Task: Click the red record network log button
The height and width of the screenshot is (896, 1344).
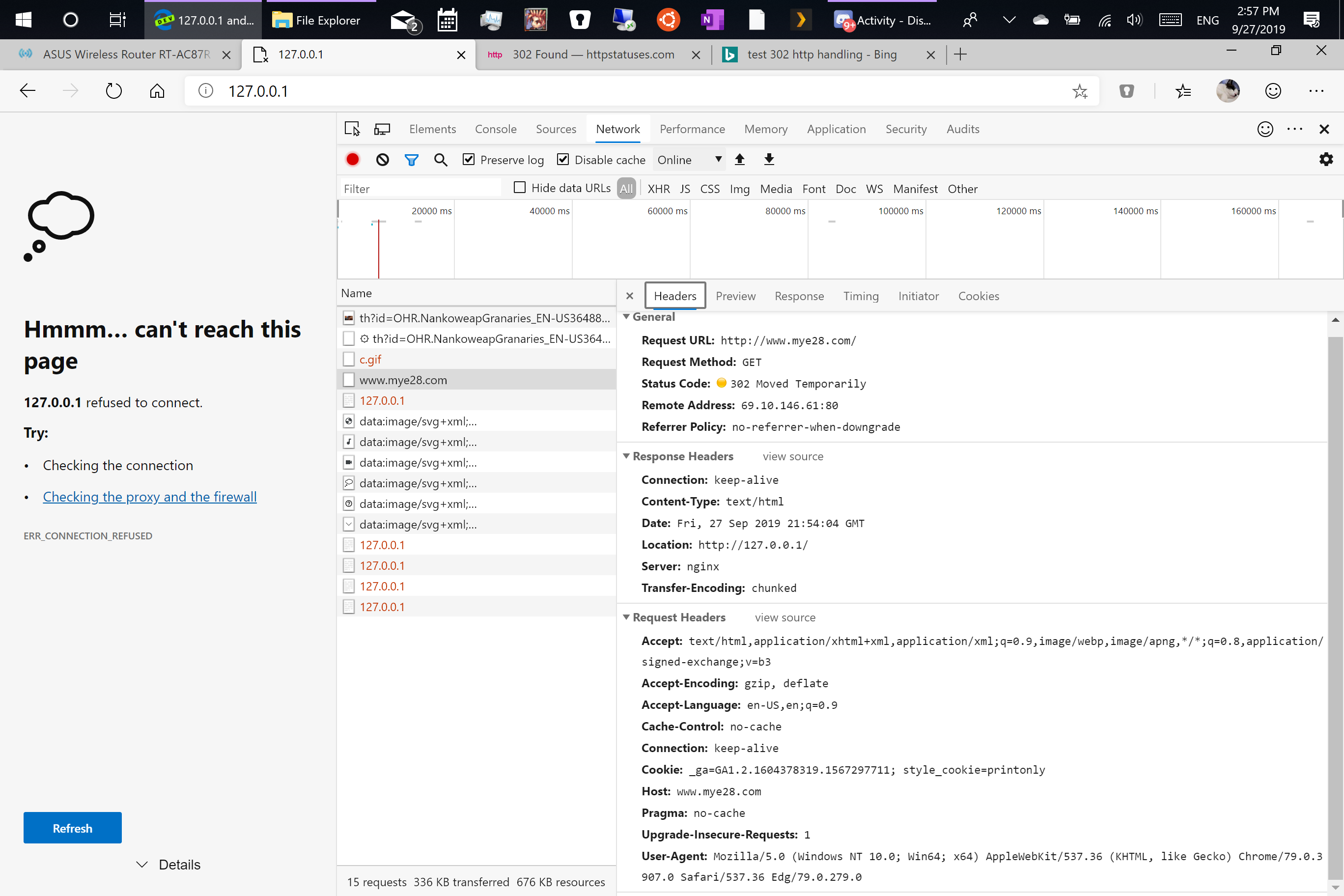Action: point(353,160)
